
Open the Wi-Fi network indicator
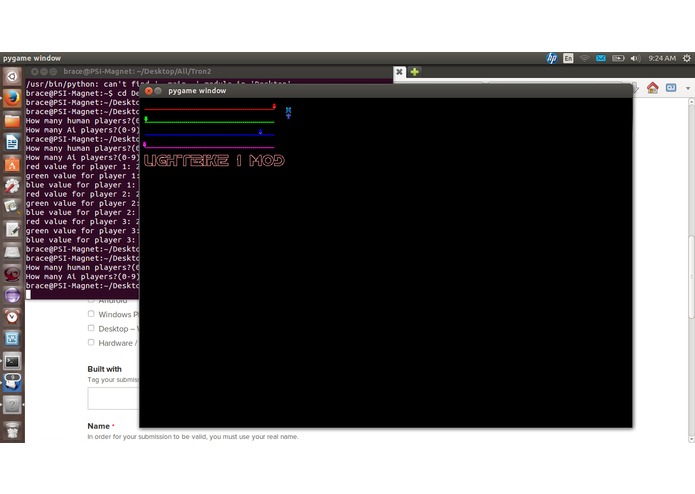(x=584, y=58)
